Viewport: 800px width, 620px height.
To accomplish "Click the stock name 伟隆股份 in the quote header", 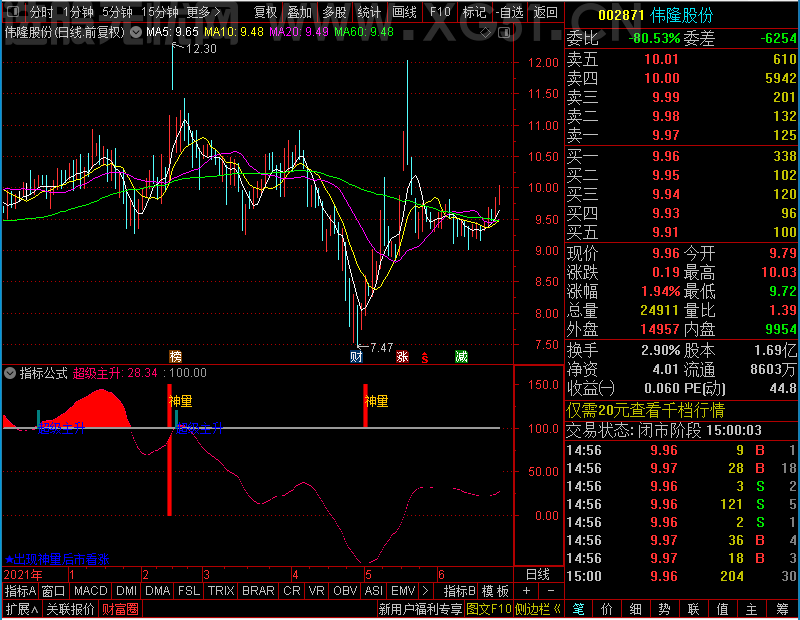I will [x=682, y=16].
